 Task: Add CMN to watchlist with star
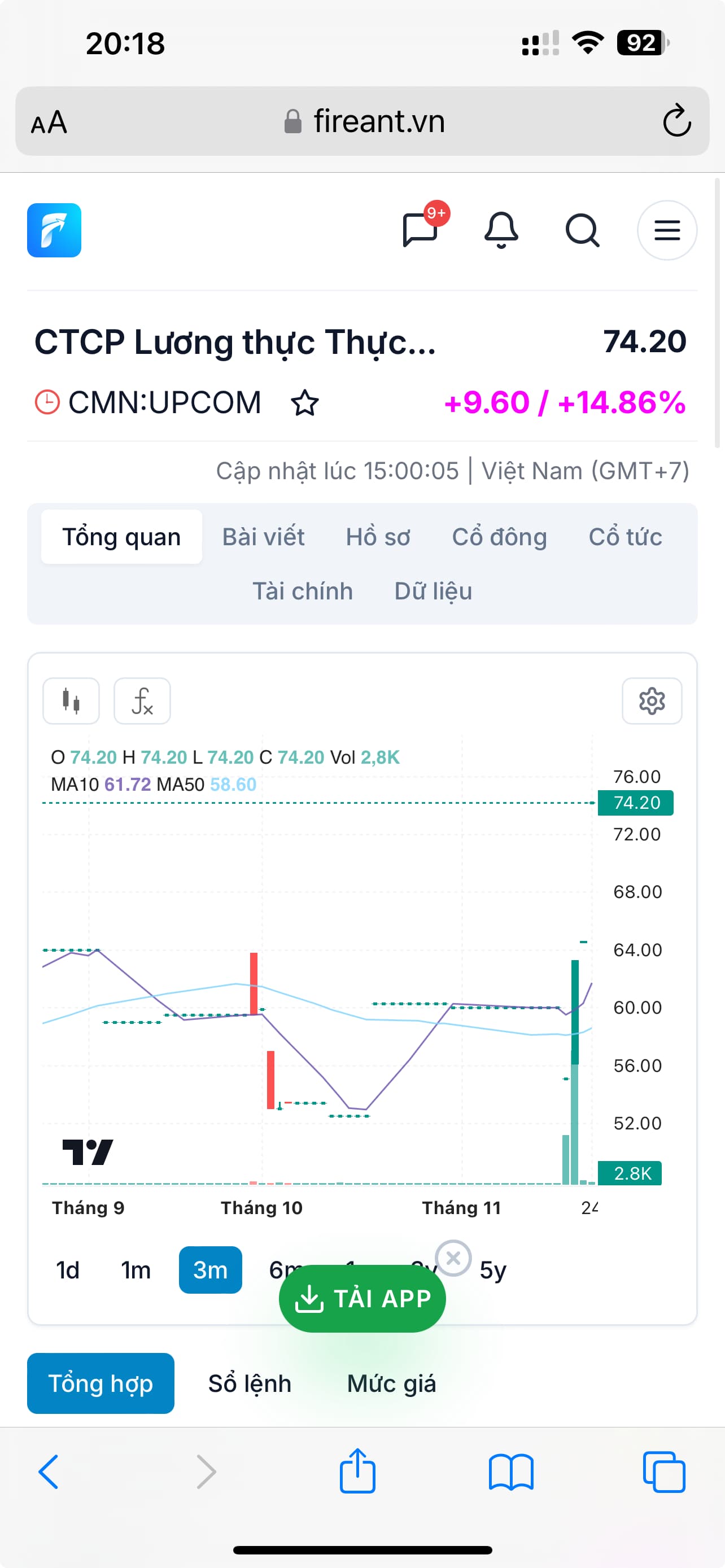[304, 403]
